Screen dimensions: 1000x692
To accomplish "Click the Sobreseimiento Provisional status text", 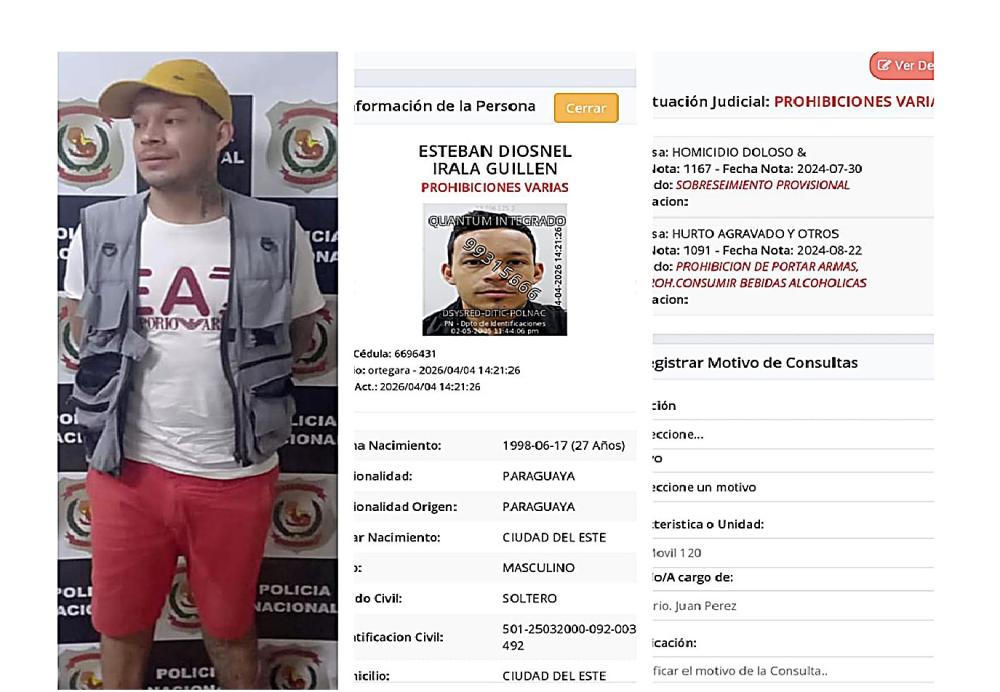I will [762, 185].
